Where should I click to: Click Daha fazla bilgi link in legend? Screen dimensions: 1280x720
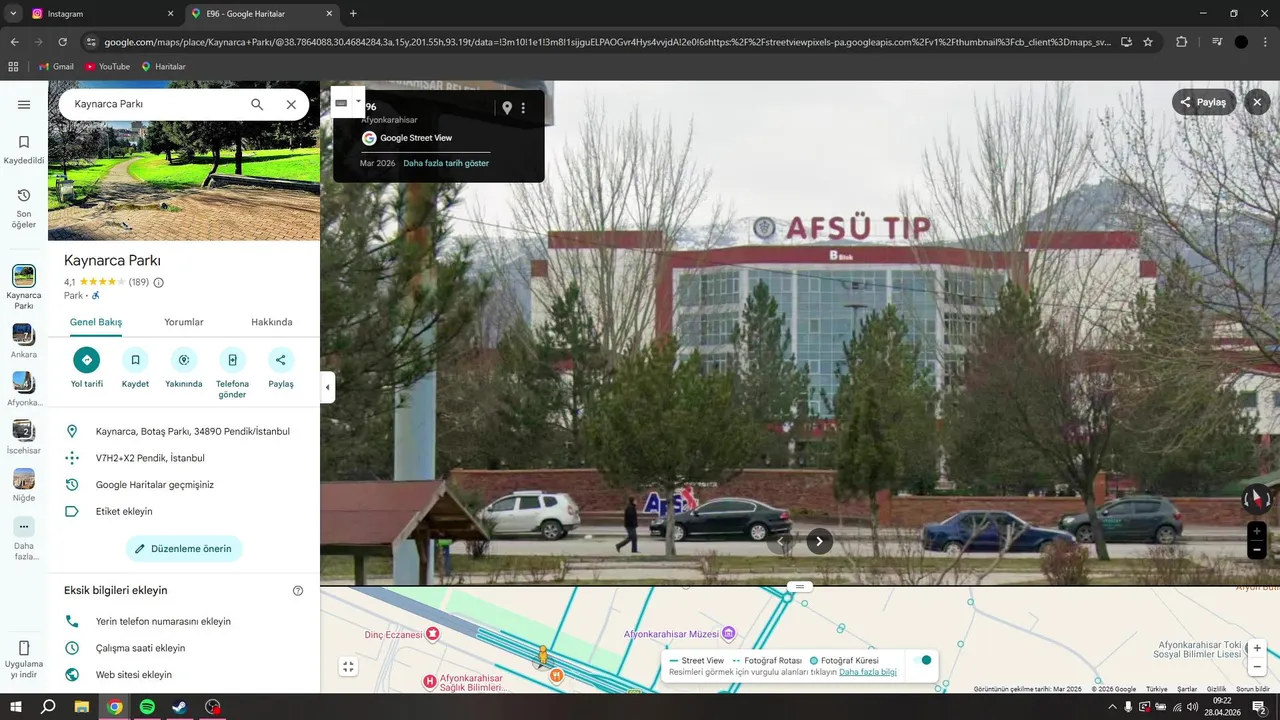868,672
